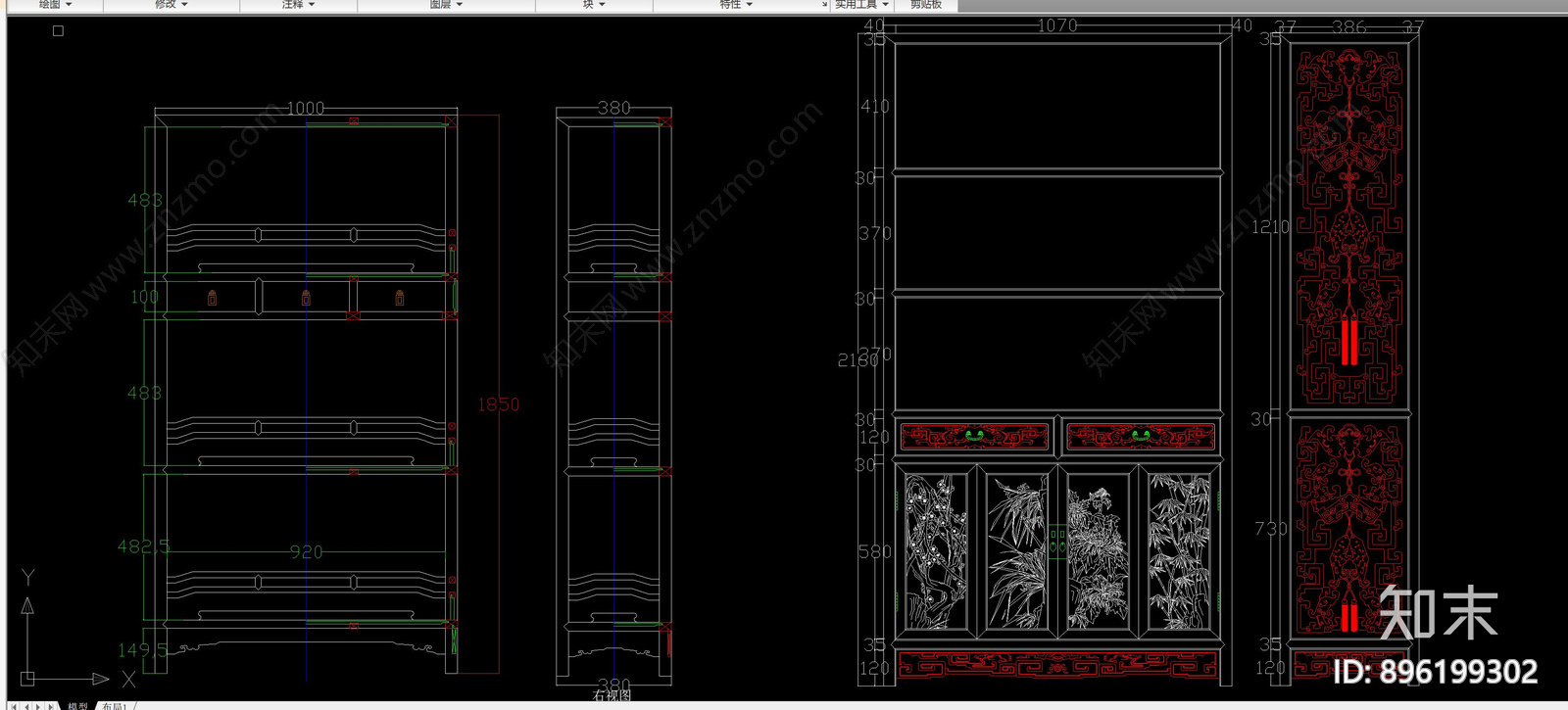This screenshot has height=710, width=1568.
Task: Select the left drawer green handle
Action: click(x=974, y=435)
